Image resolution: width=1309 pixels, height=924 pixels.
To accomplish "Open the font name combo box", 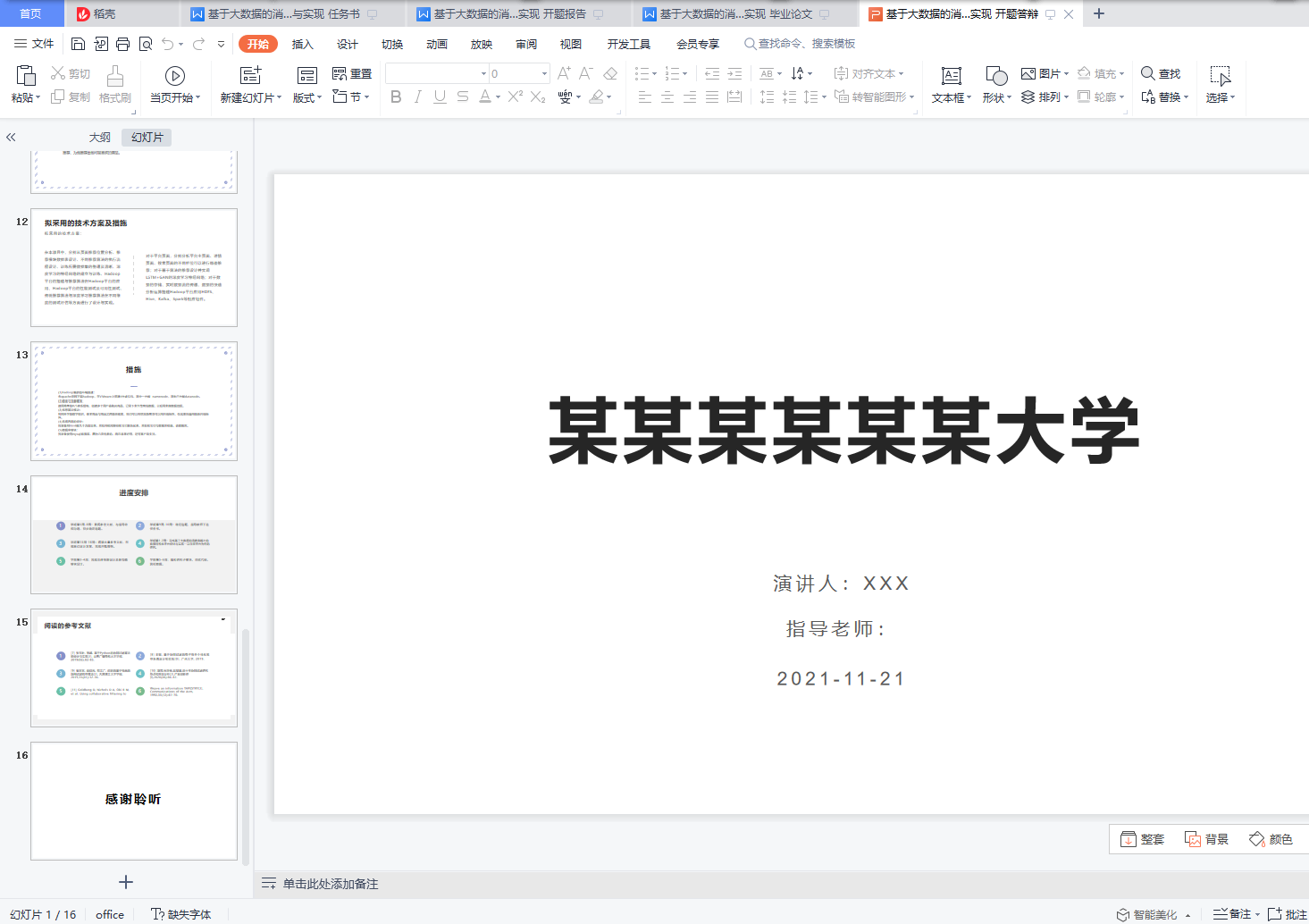I will (437, 73).
